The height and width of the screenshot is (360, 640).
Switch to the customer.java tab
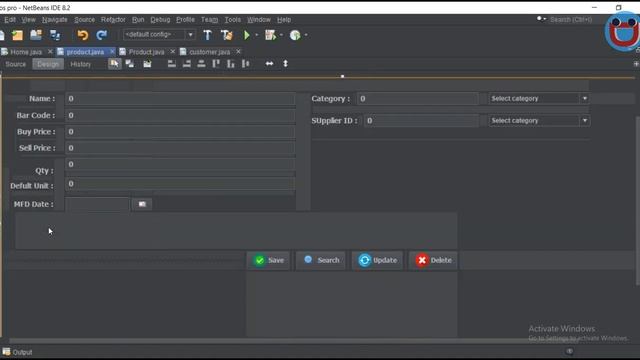pos(209,52)
